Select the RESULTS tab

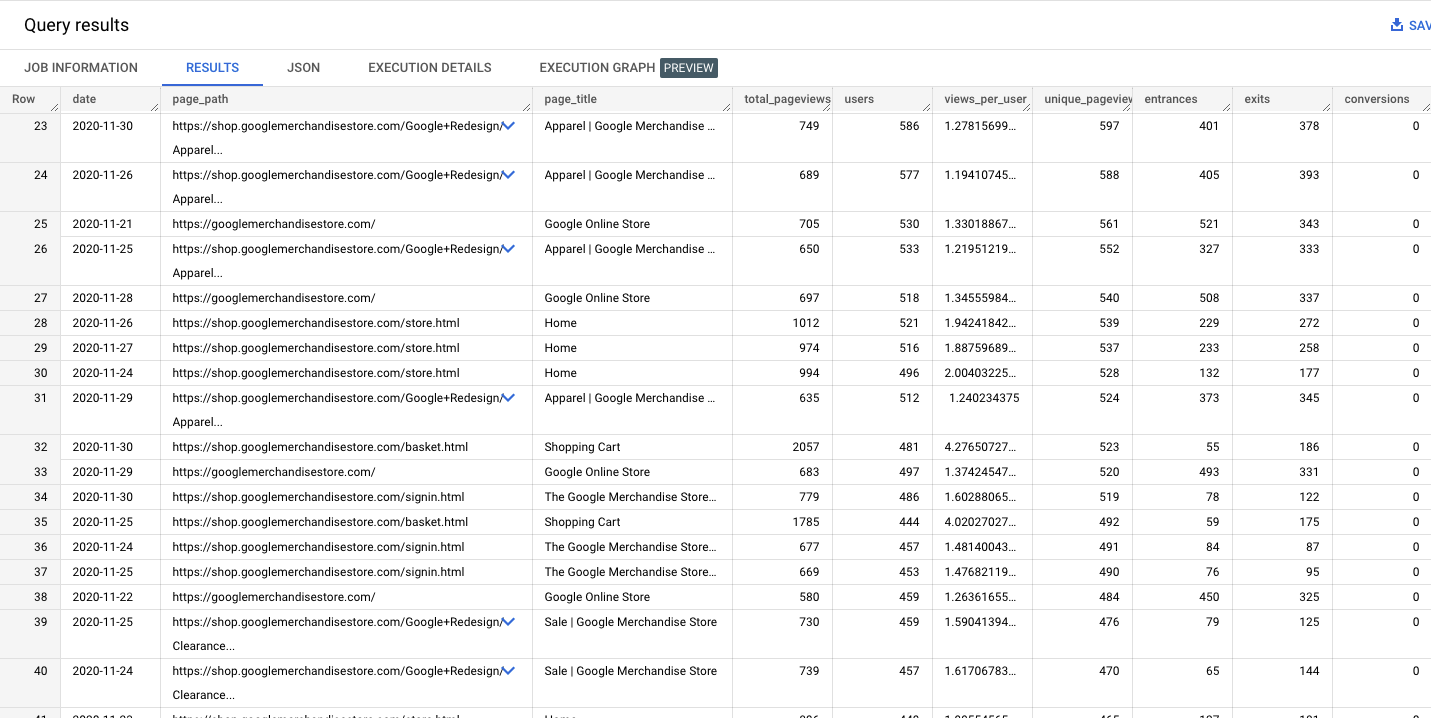click(x=212, y=67)
